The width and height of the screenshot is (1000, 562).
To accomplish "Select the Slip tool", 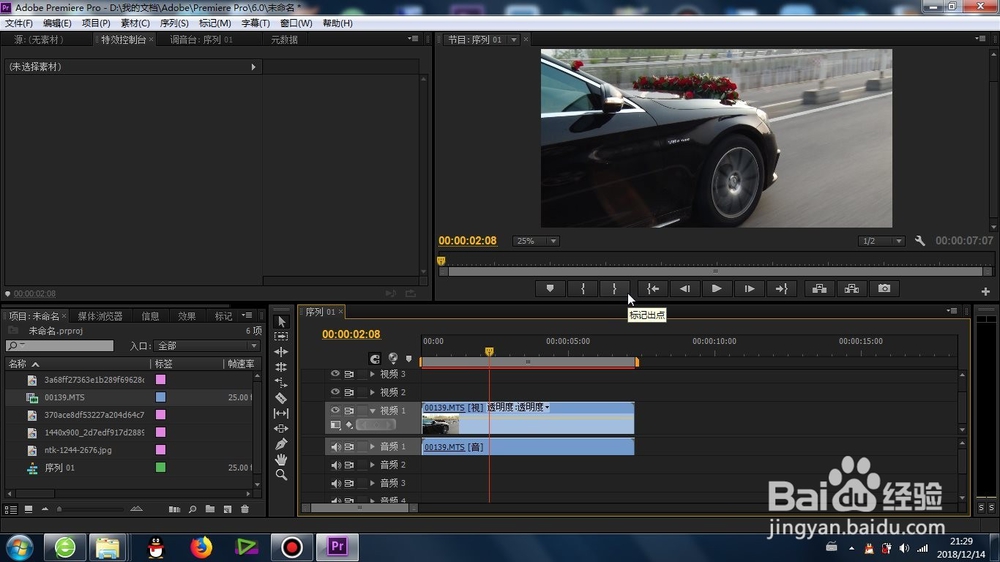I will click(x=281, y=413).
